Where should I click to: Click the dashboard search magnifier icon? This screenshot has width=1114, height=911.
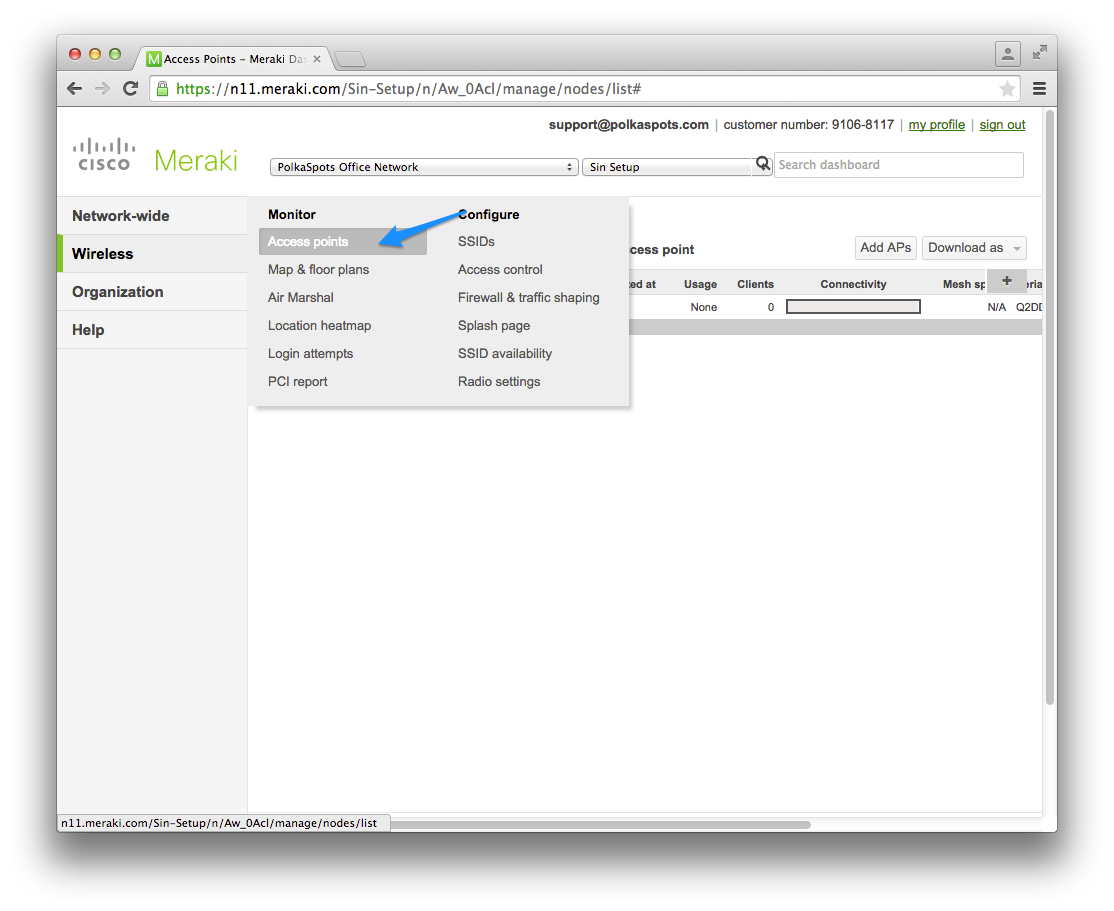pyautogui.click(x=762, y=165)
